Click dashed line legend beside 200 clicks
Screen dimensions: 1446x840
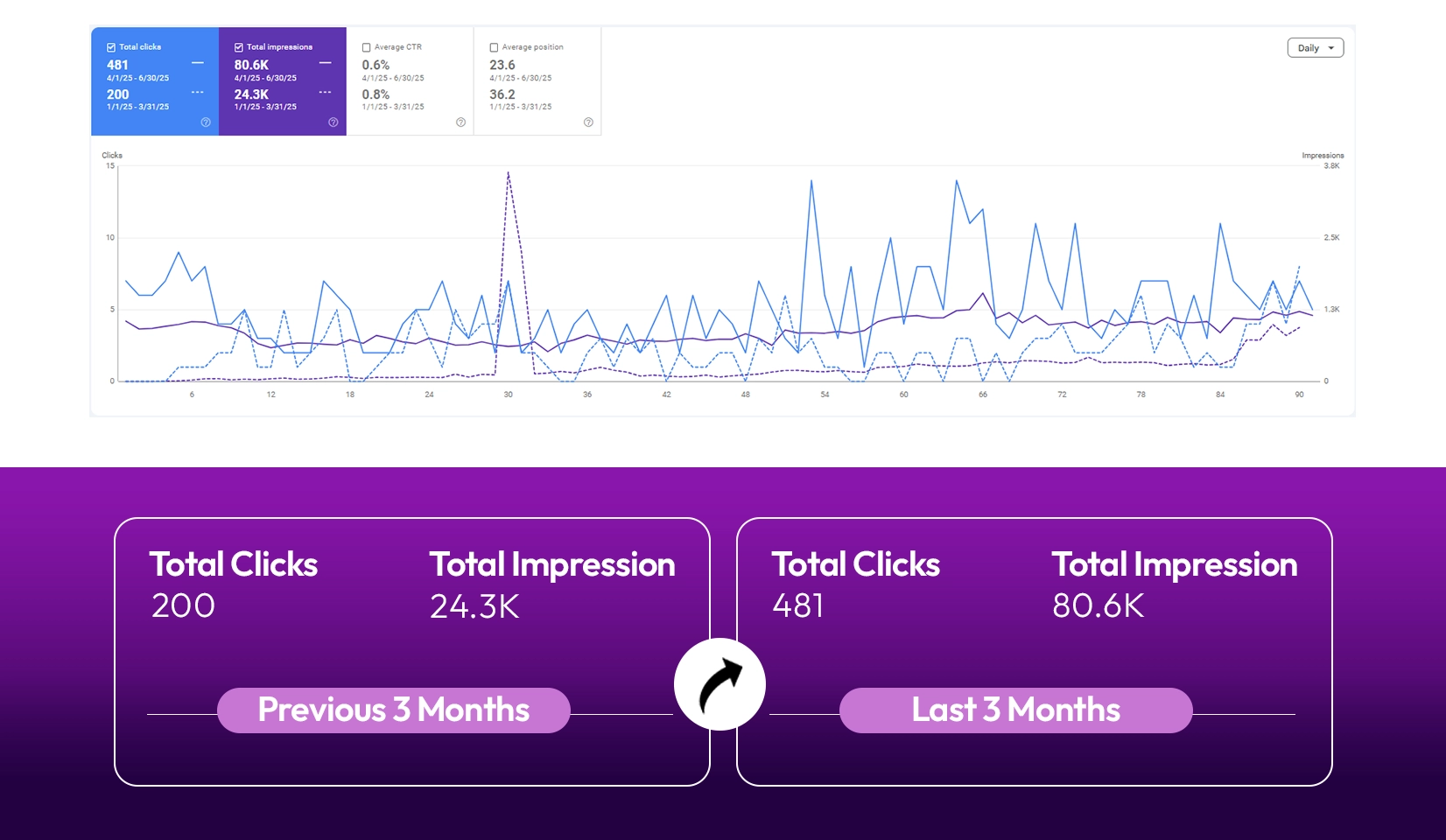(x=198, y=92)
